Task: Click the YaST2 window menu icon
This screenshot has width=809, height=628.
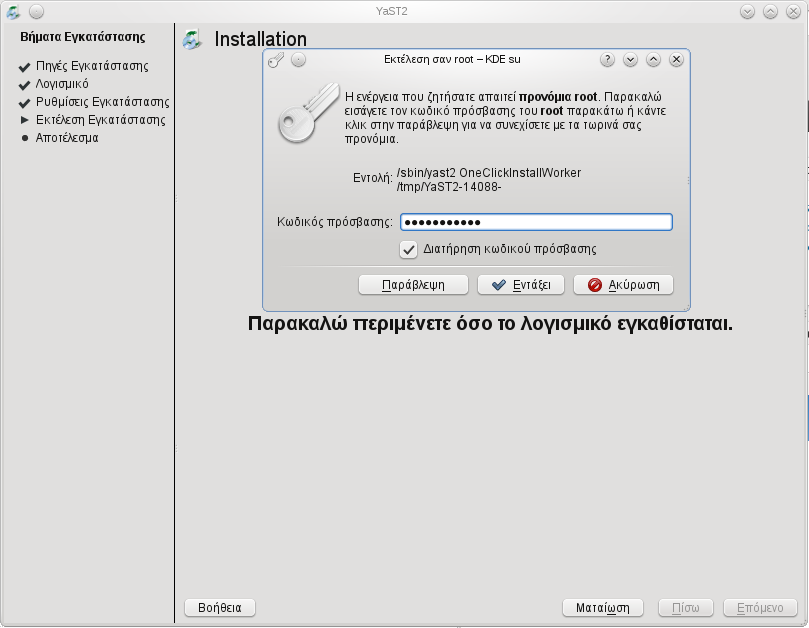Action: [13, 11]
